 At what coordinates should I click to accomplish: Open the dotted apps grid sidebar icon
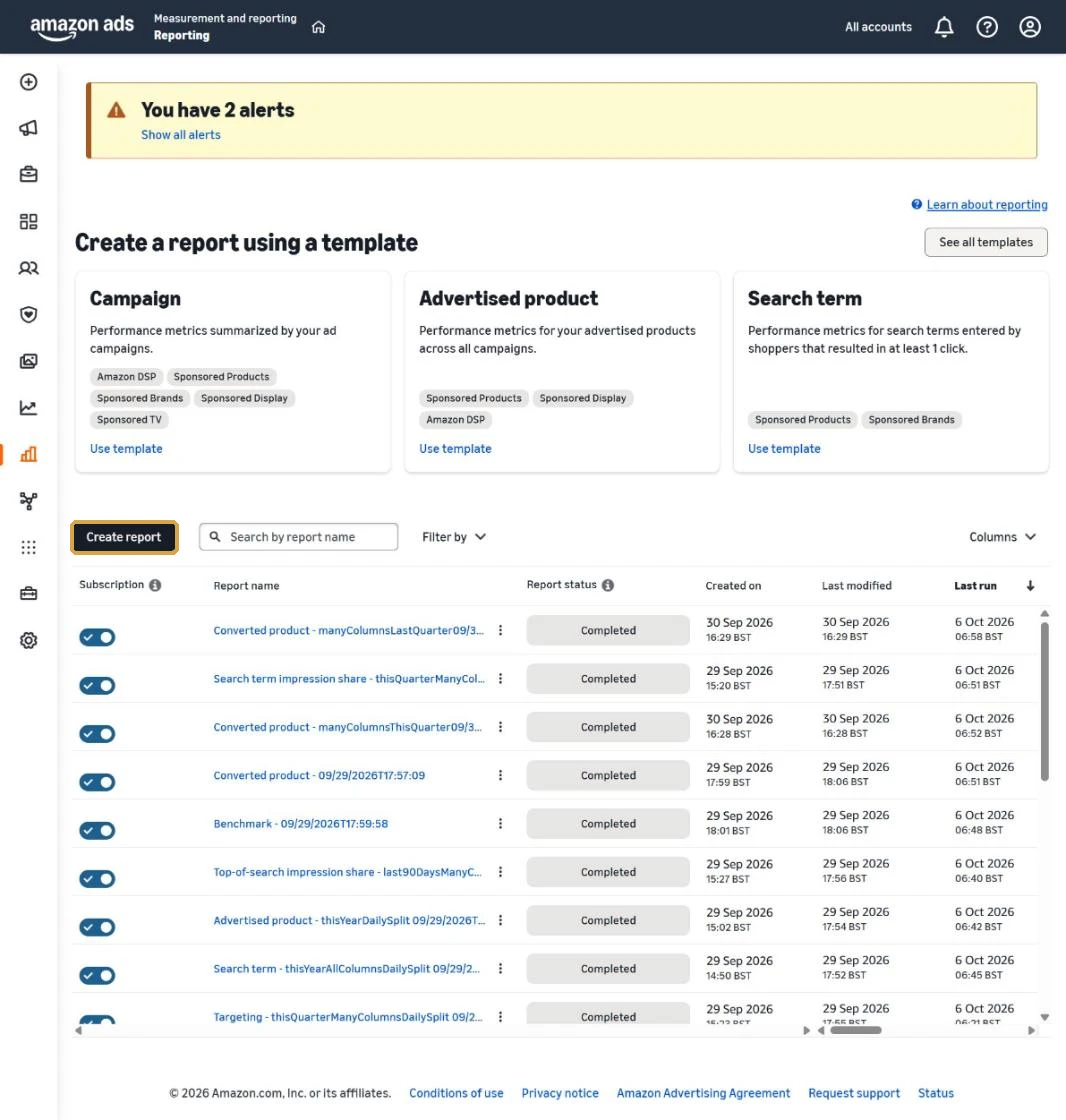click(29, 547)
